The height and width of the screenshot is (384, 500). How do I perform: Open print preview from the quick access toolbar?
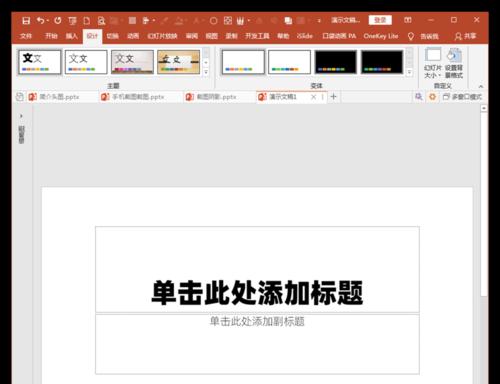(101, 21)
